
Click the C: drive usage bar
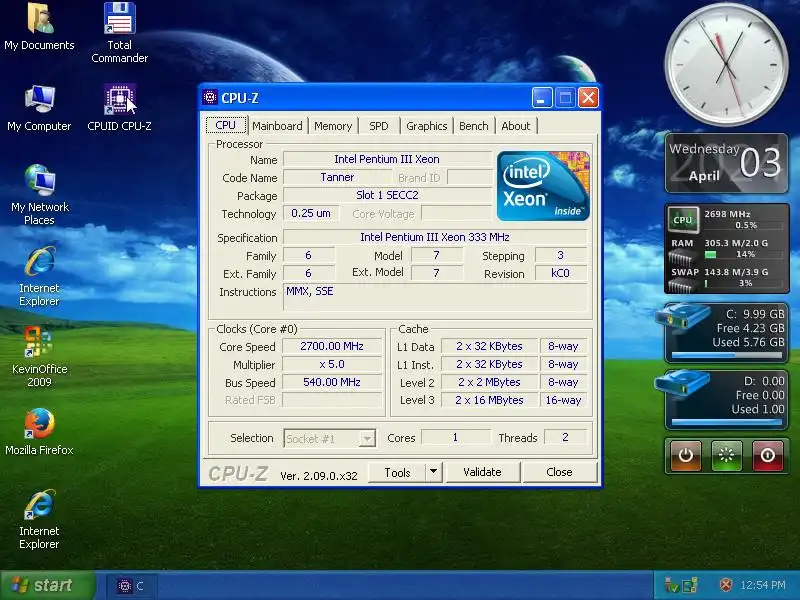tap(727, 355)
